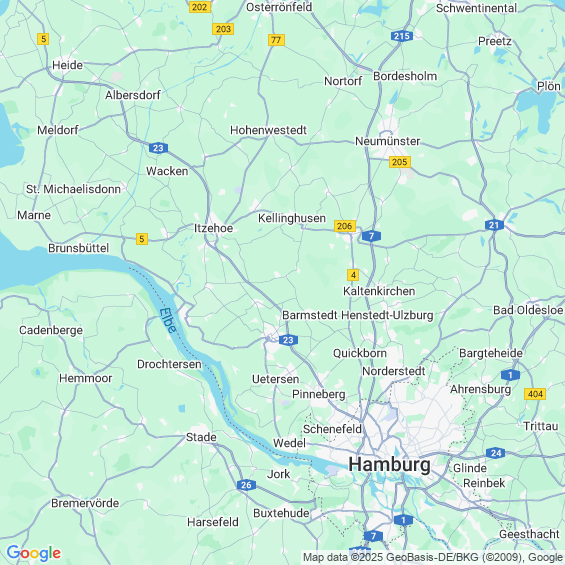
Task: Open the Google logo link
Action: tap(34, 553)
